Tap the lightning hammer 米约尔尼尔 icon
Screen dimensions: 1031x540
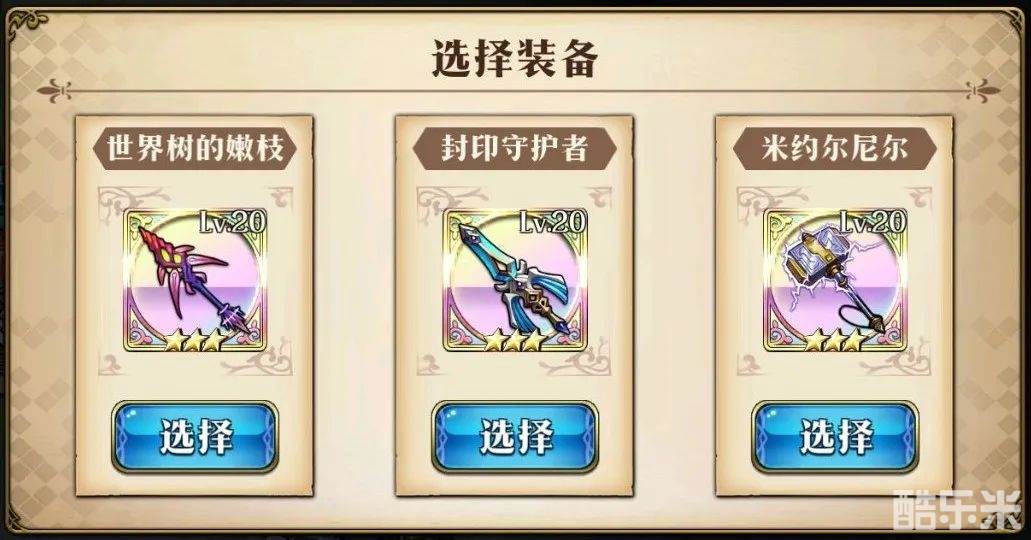tap(836, 282)
